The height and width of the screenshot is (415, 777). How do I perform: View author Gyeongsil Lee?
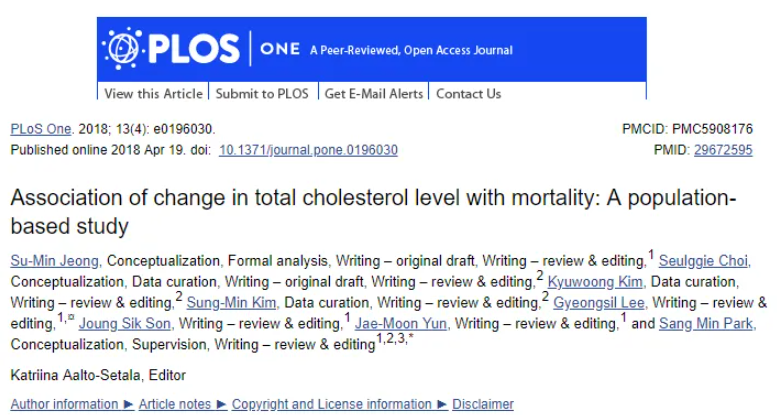[x=599, y=302]
